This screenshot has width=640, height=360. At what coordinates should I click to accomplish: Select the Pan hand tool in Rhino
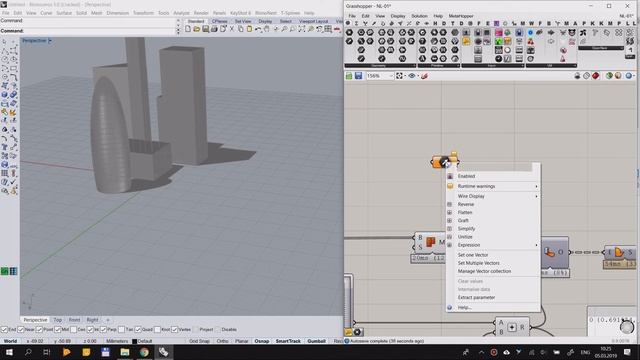[267, 29]
